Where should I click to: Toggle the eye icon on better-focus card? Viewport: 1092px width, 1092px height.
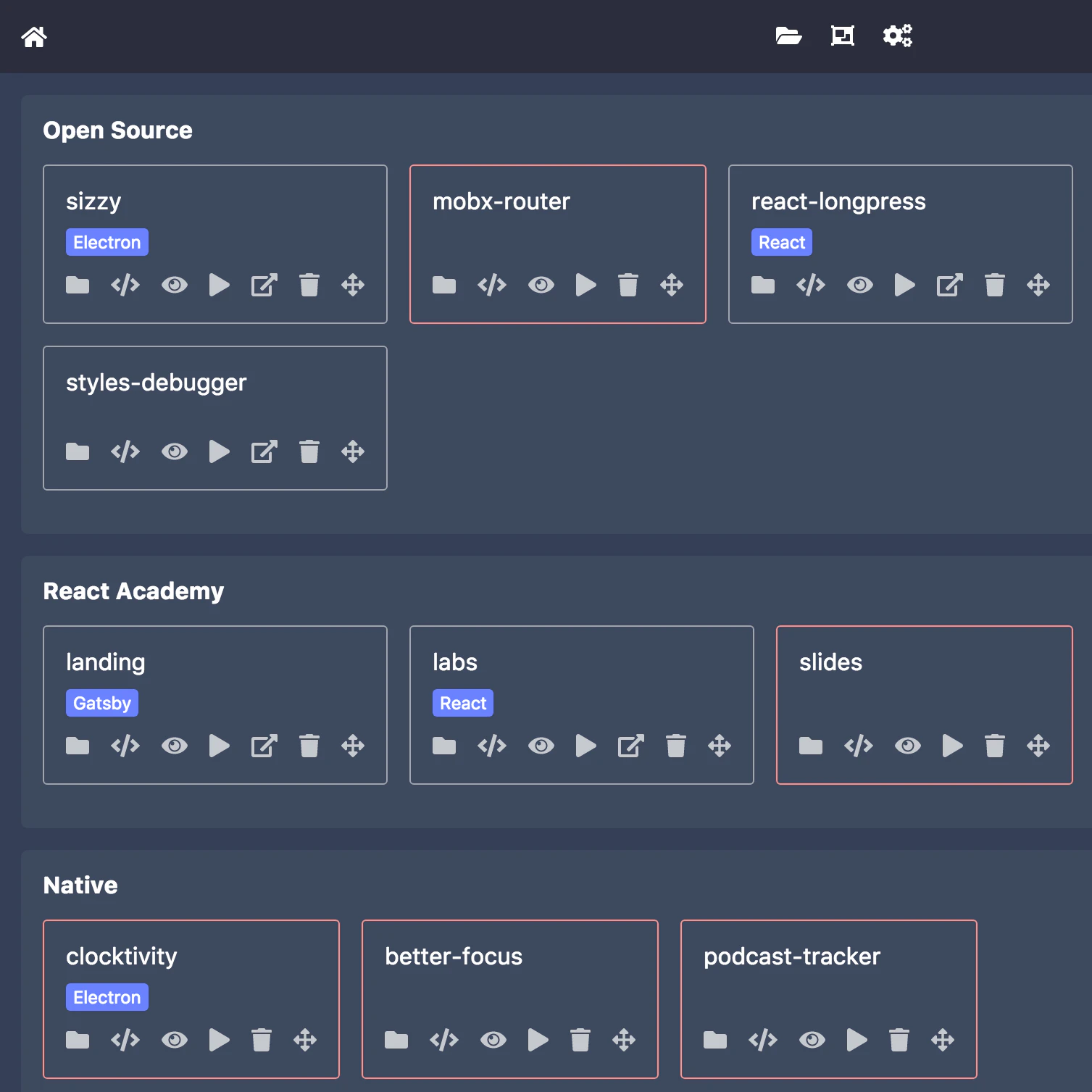493,1040
